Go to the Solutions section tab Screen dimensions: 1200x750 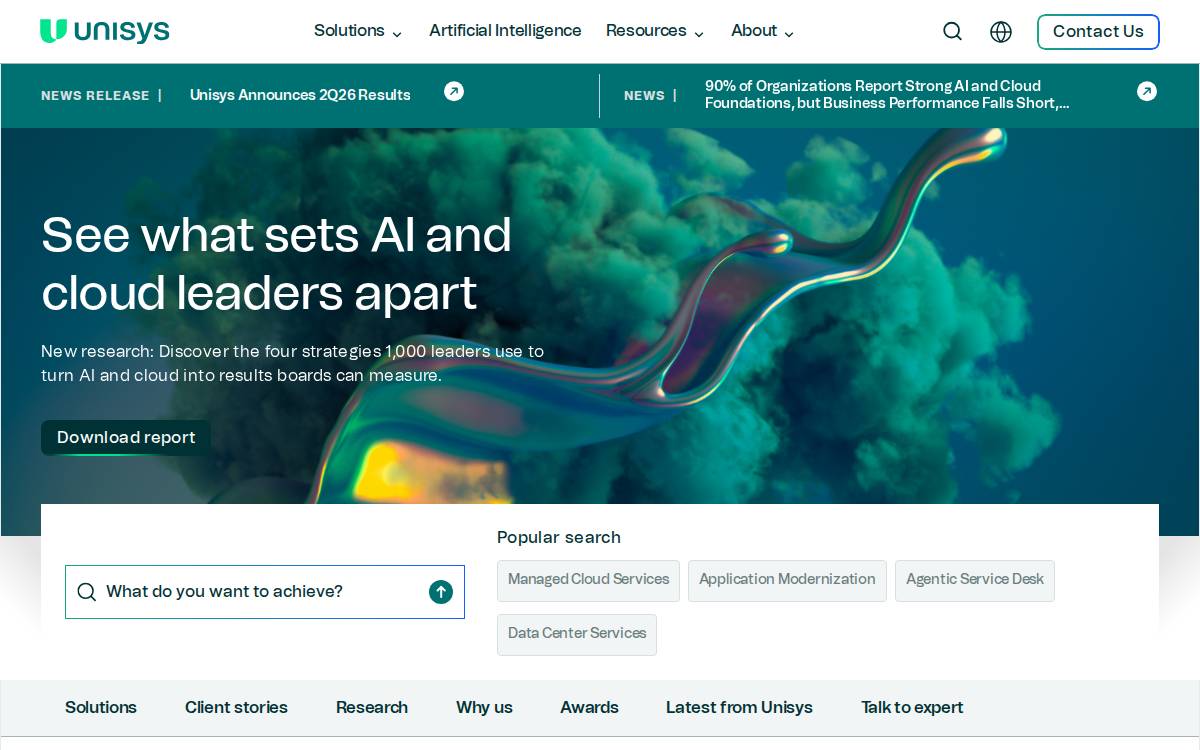pyautogui.click(x=101, y=708)
